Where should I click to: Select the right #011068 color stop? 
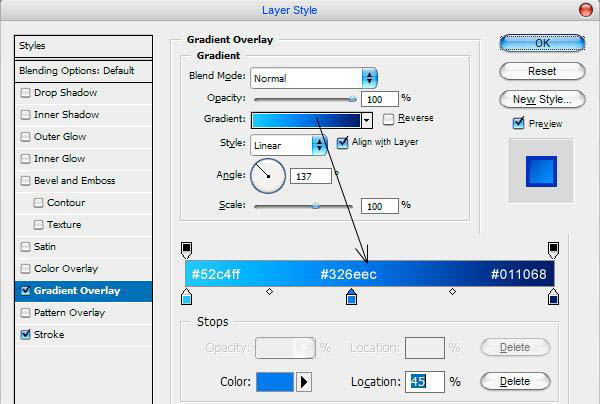tap(553, 297)
